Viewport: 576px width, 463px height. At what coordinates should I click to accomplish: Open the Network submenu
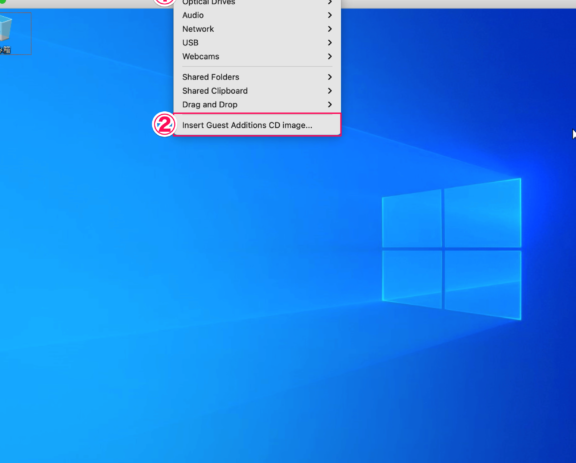[257, 29]
